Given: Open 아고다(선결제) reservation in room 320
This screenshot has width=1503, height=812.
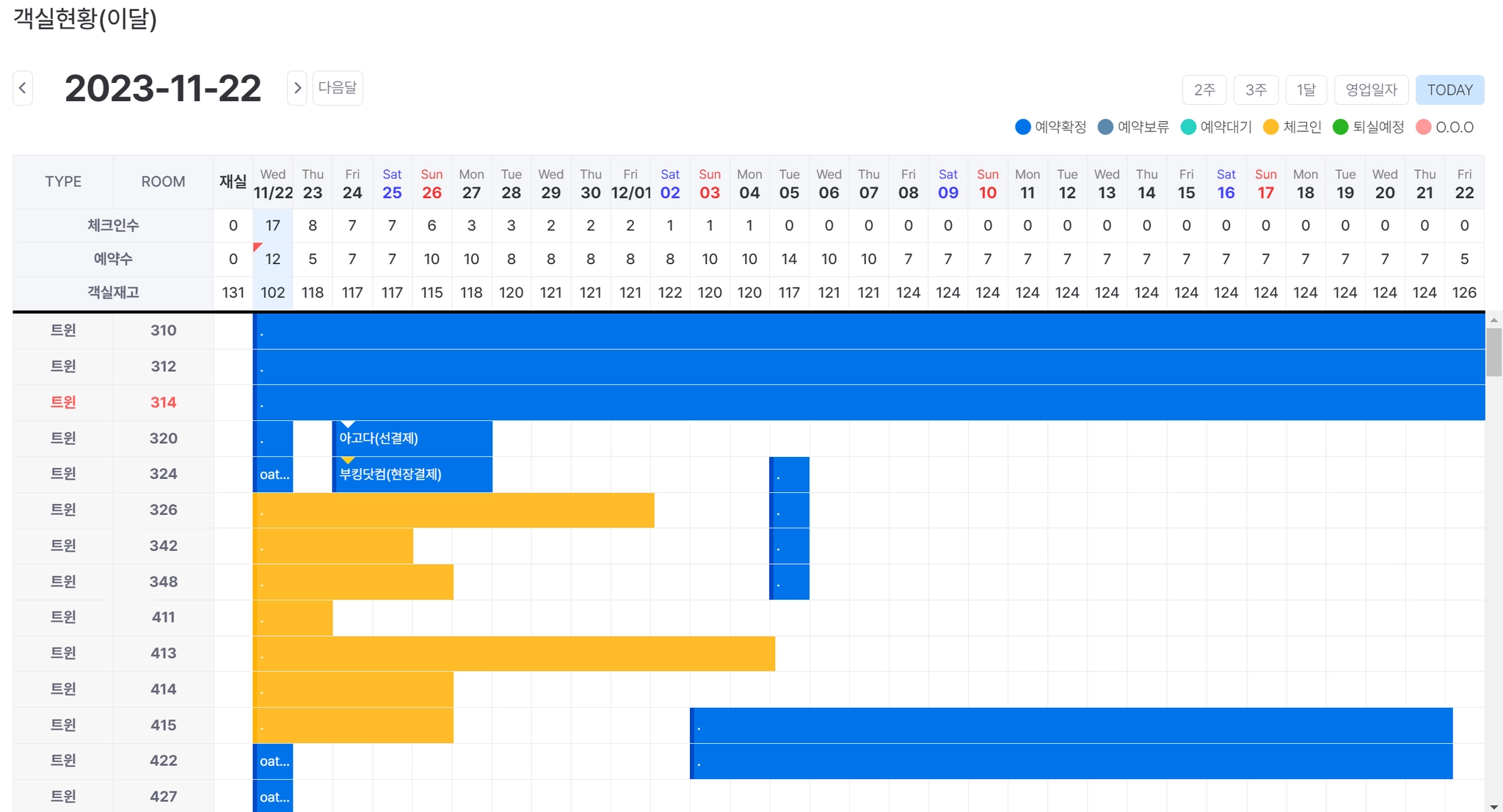Looking at the screenshot, I should pos(411,439).
